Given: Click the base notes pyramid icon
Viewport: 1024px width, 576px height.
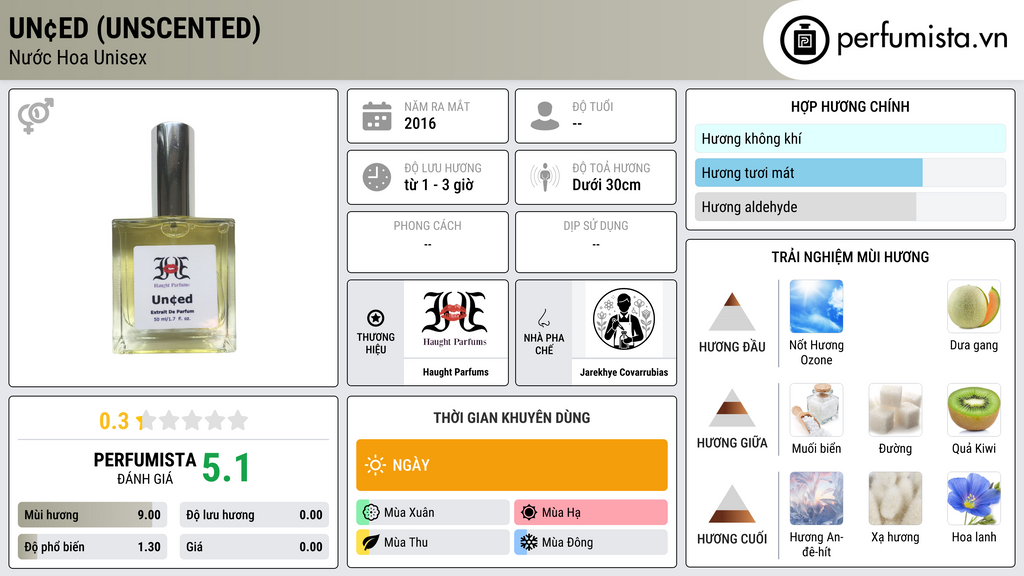Looking at the screenshot, I should 732,504.
